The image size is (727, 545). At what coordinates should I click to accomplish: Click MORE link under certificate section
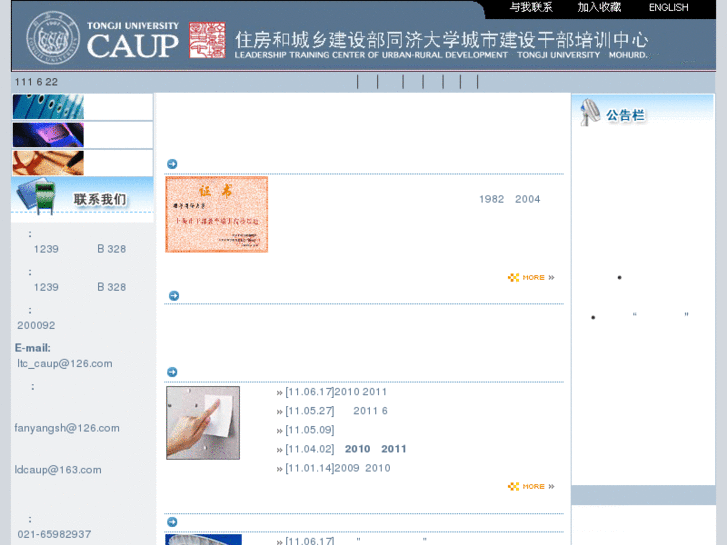click(x=531, y=277)
